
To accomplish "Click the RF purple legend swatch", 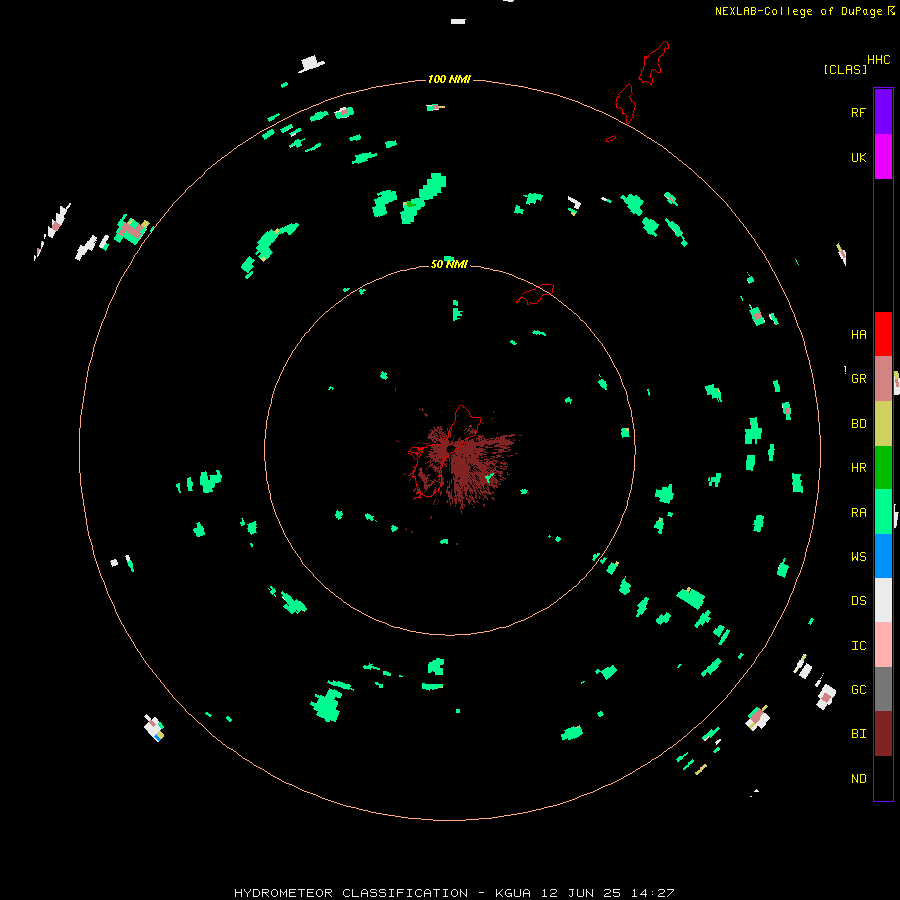I will pyautogui.click(x=883, y=112).
